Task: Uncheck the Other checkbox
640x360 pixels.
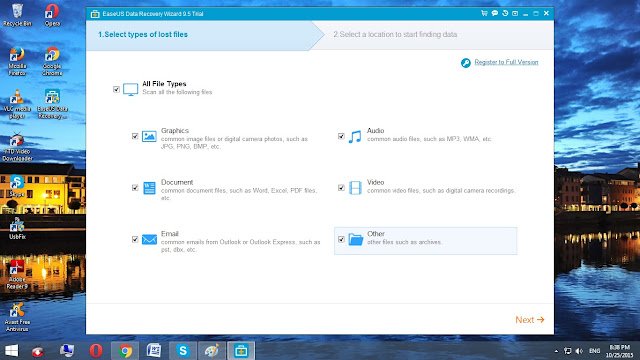Action: (341, 239)
